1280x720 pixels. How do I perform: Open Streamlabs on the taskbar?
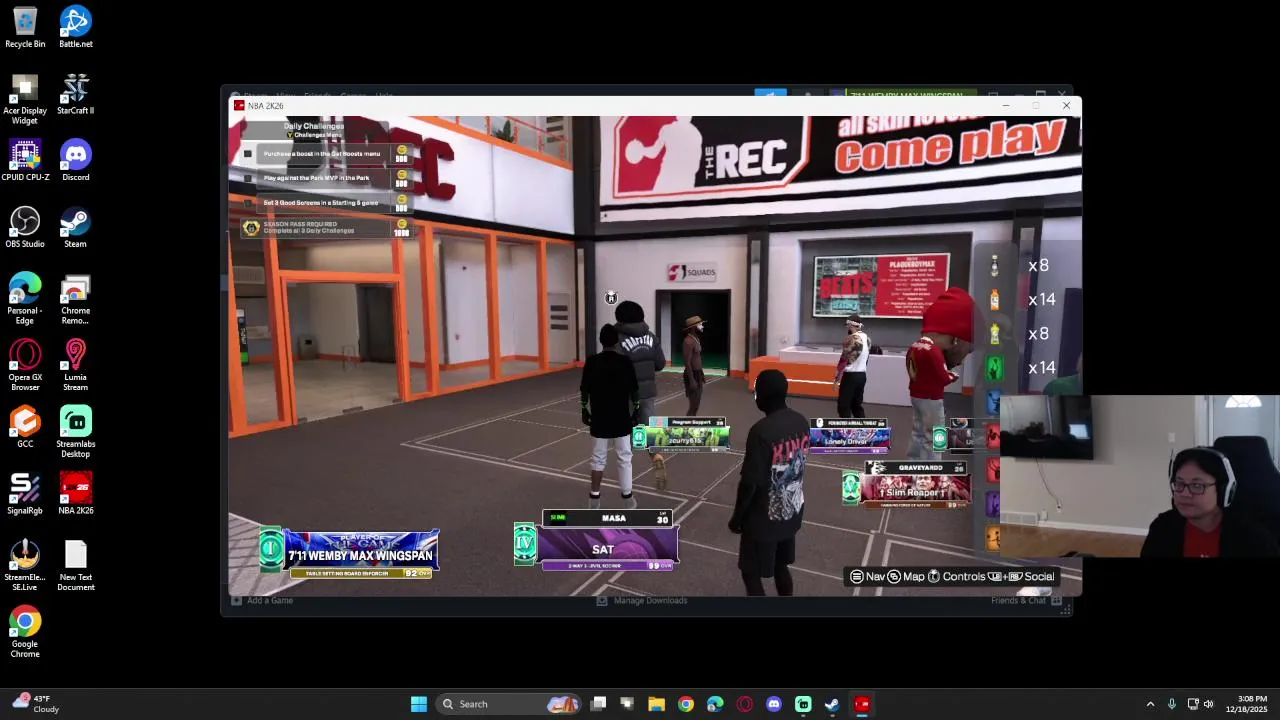pyautogui.click(x=803, y=704)
